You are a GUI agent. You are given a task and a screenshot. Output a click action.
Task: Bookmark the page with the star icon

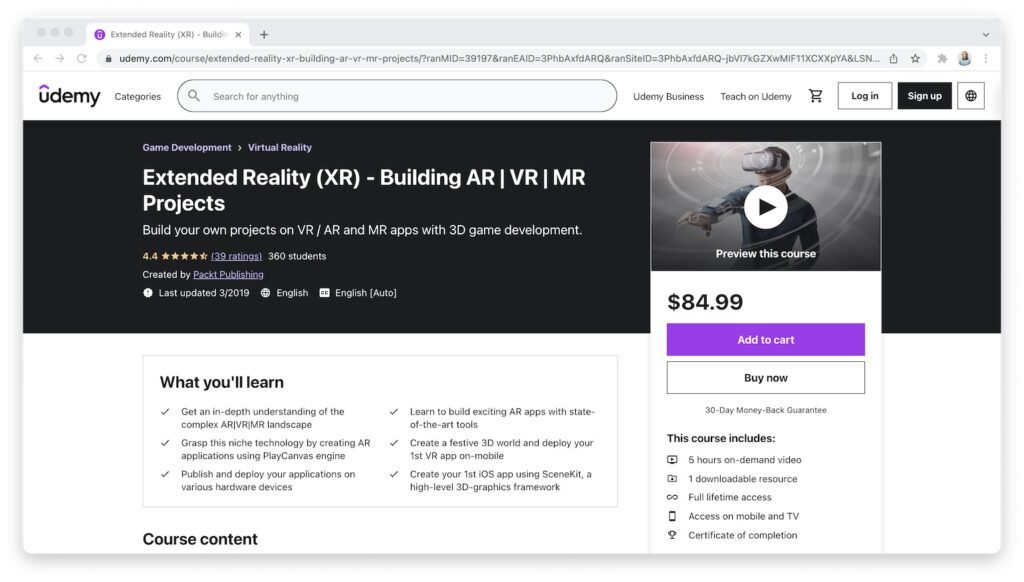(x=914, y=58)
